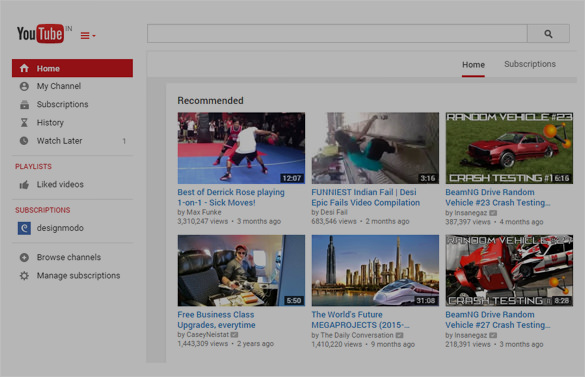Open Liked videos playlist

[60, 184]
